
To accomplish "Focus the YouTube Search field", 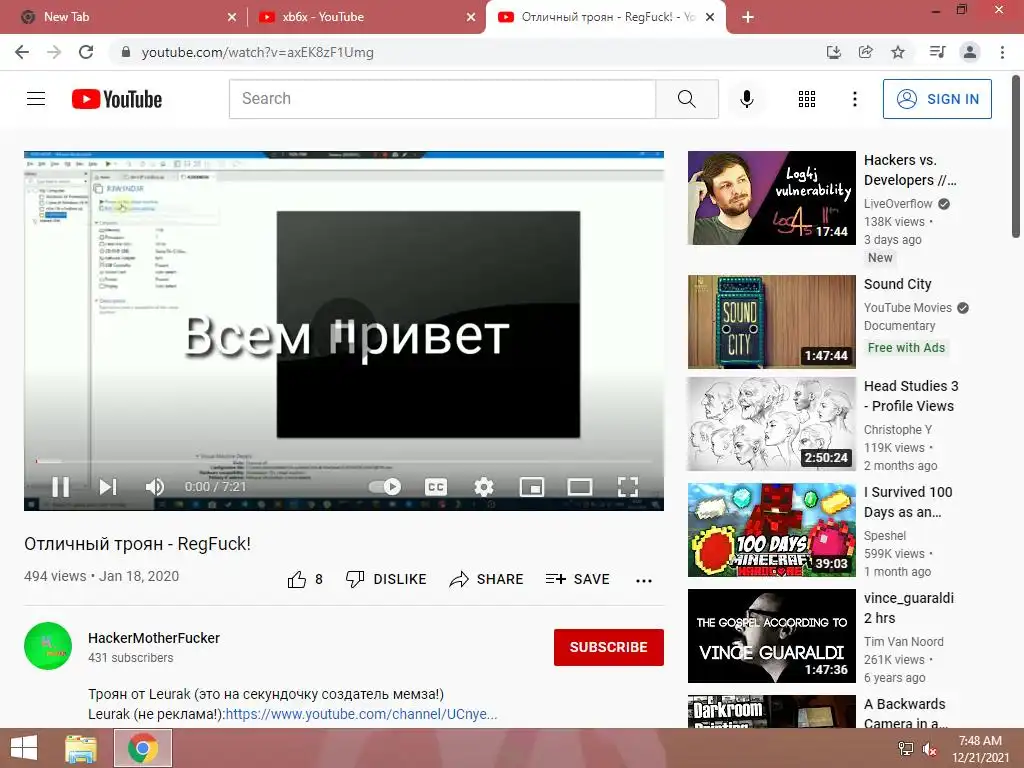I will [x=442, y=99].
